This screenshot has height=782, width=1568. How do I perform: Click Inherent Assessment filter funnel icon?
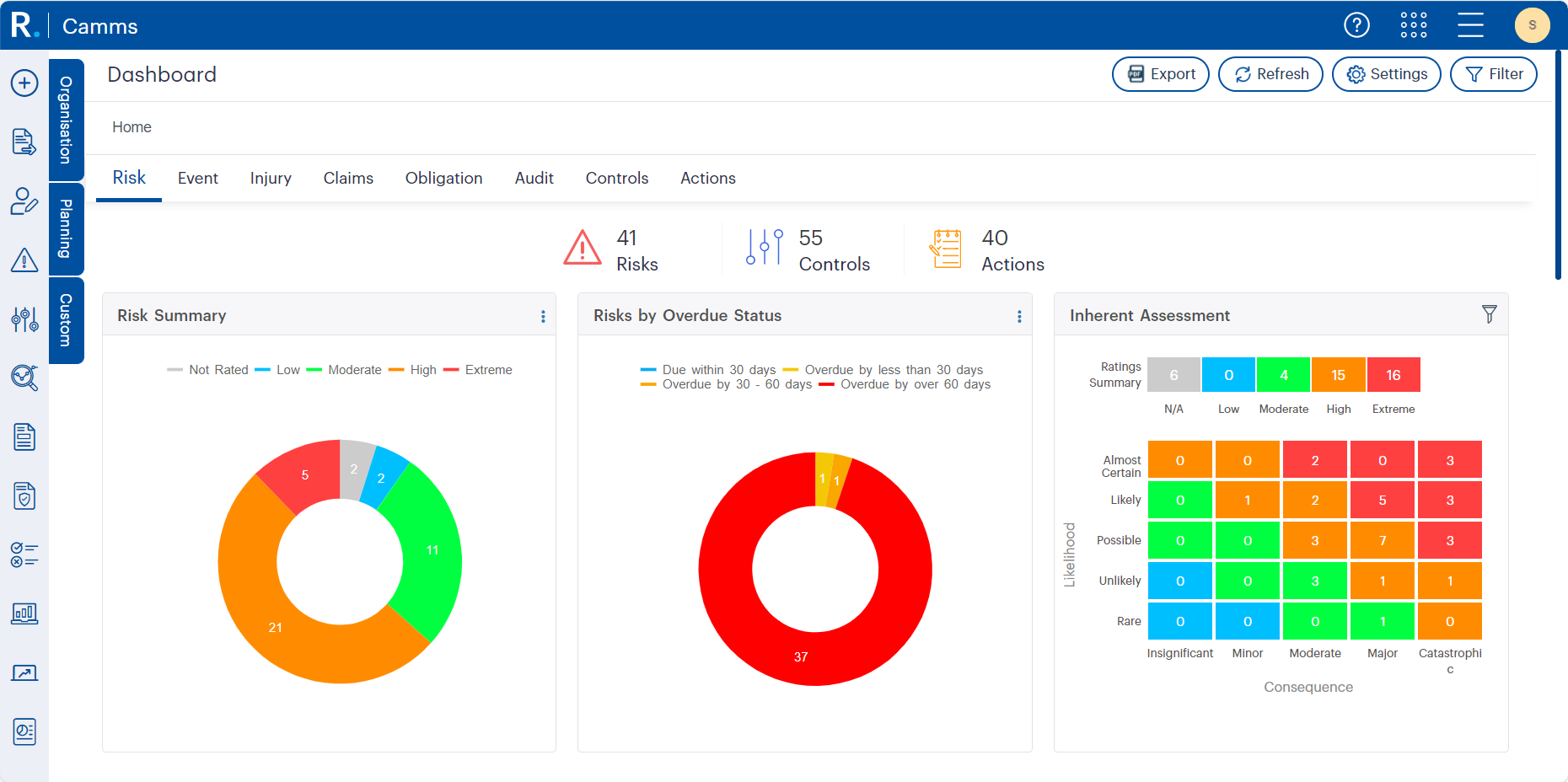point(1490,314)
